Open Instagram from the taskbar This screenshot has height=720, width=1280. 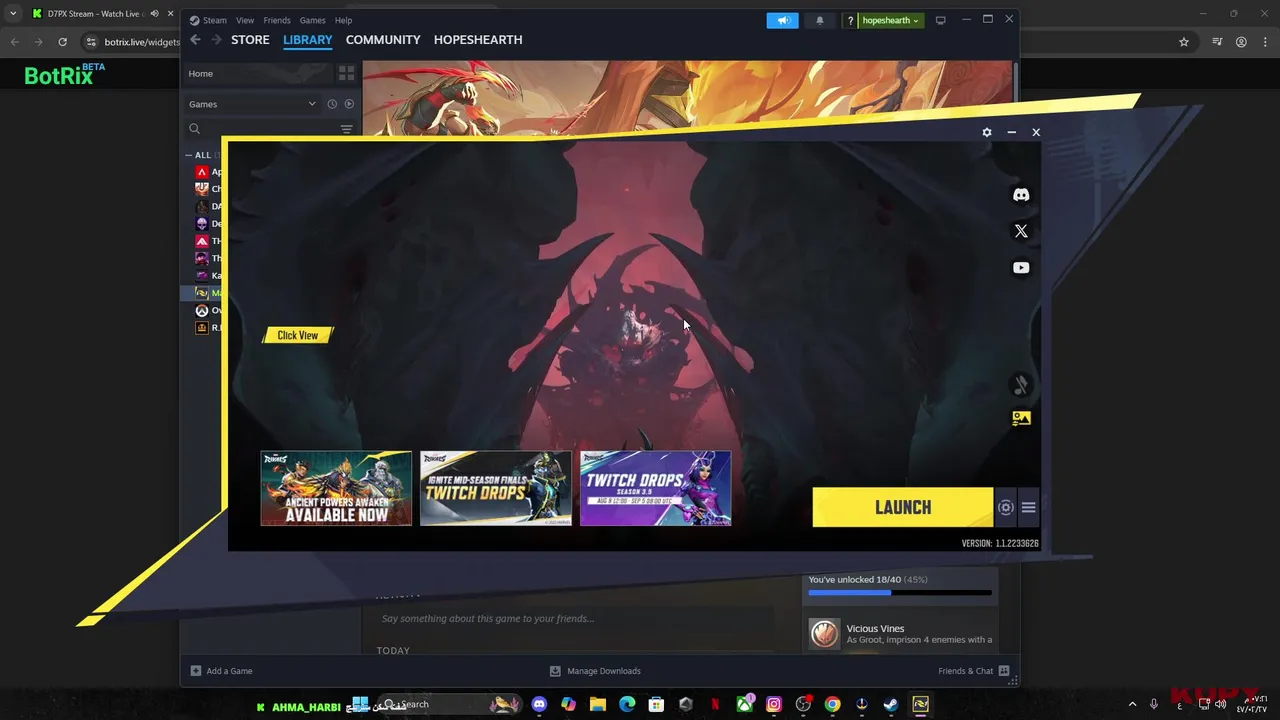tap(774, 704)
